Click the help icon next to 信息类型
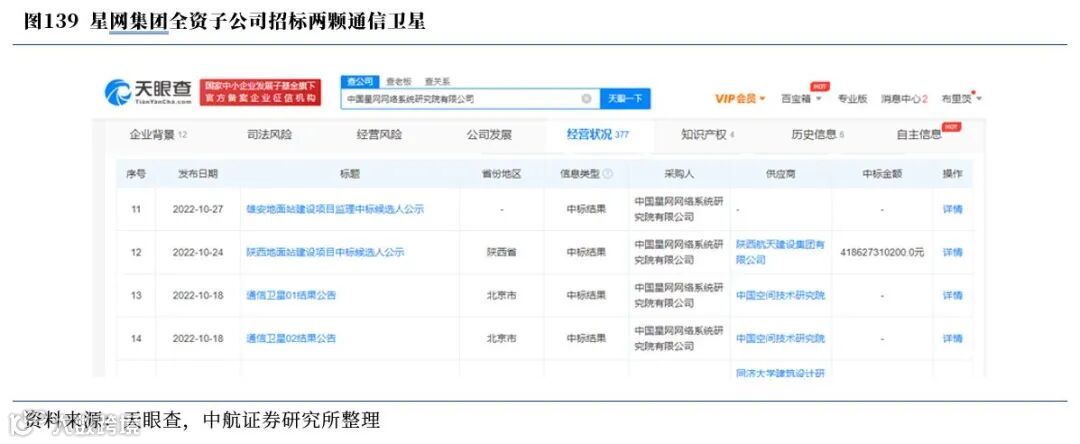This screenshot has width=1080, height=444. coord(608,174)
